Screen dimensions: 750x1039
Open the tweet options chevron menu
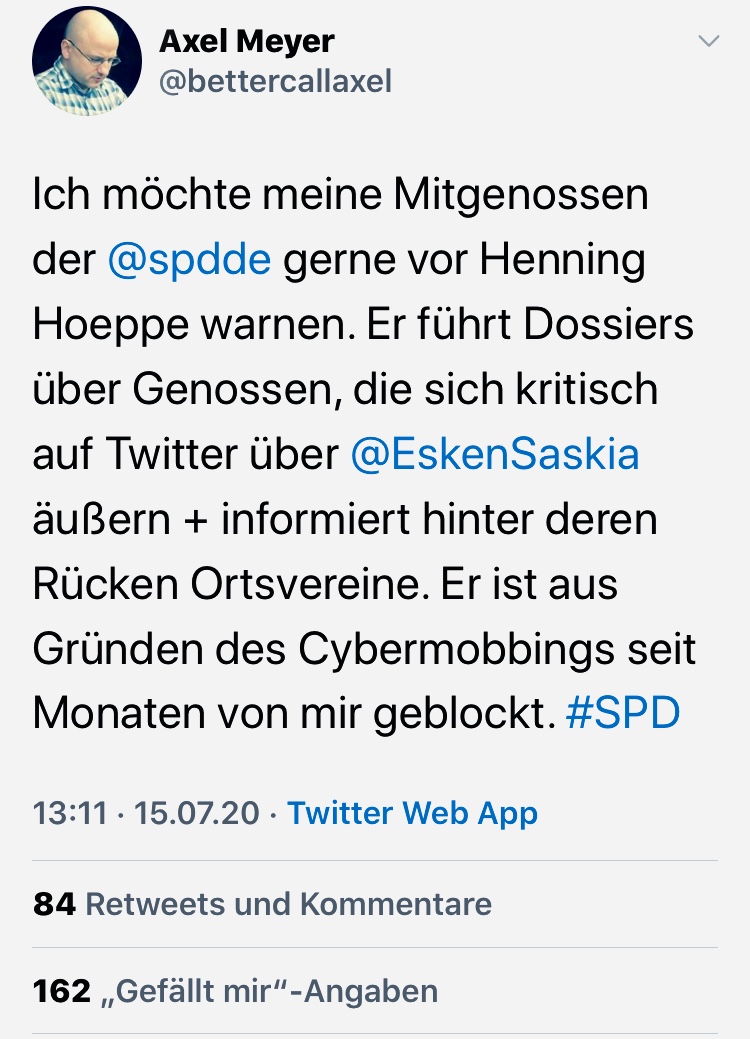pyautogui.click(x=708, y=42)
